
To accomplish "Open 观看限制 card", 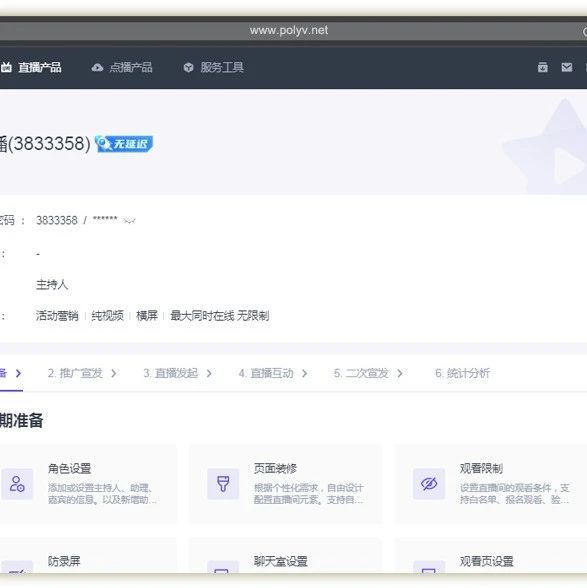I will pyautogui.click(x=491, y=484).
